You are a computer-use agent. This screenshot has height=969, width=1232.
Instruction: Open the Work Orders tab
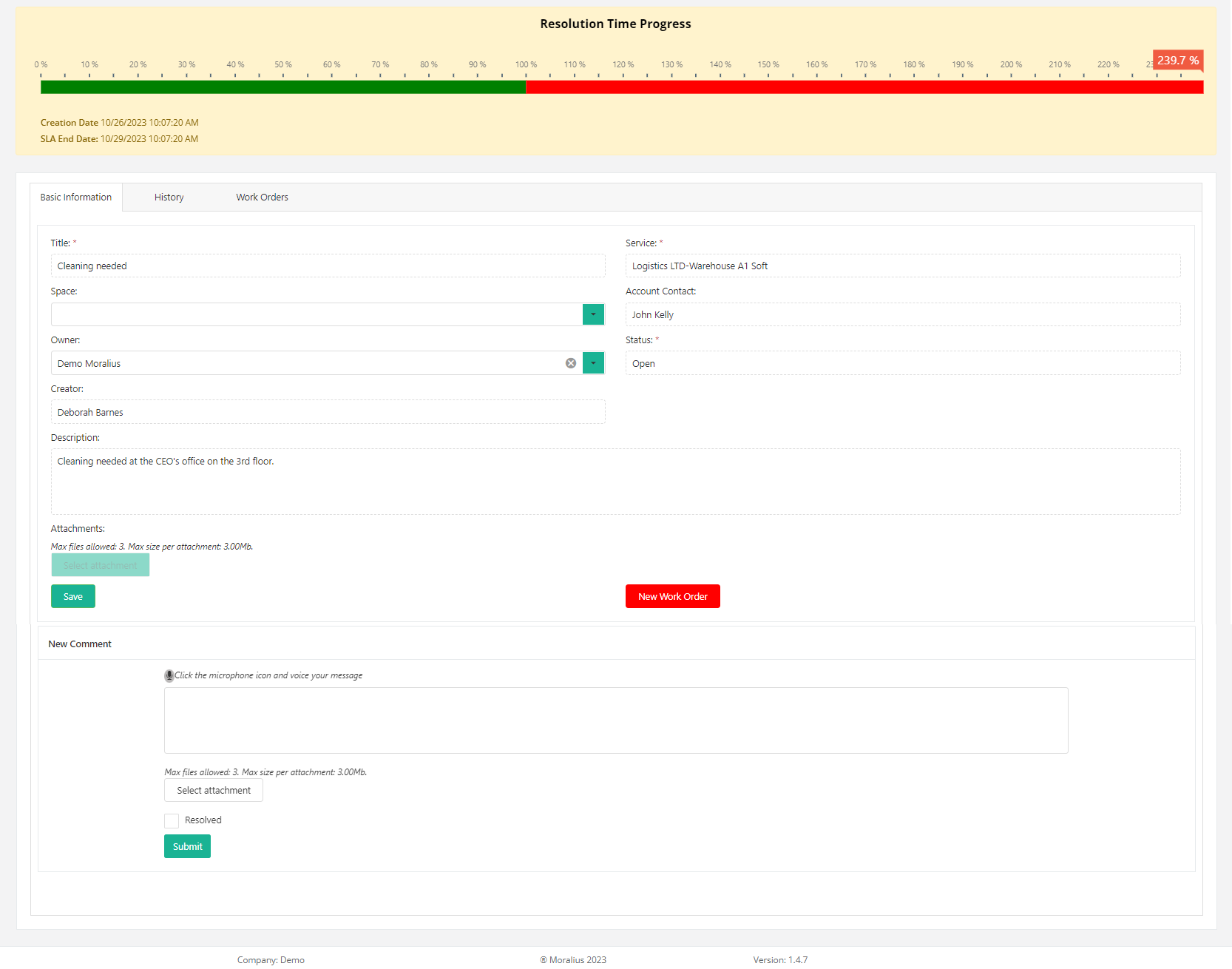tap(262, 197)
